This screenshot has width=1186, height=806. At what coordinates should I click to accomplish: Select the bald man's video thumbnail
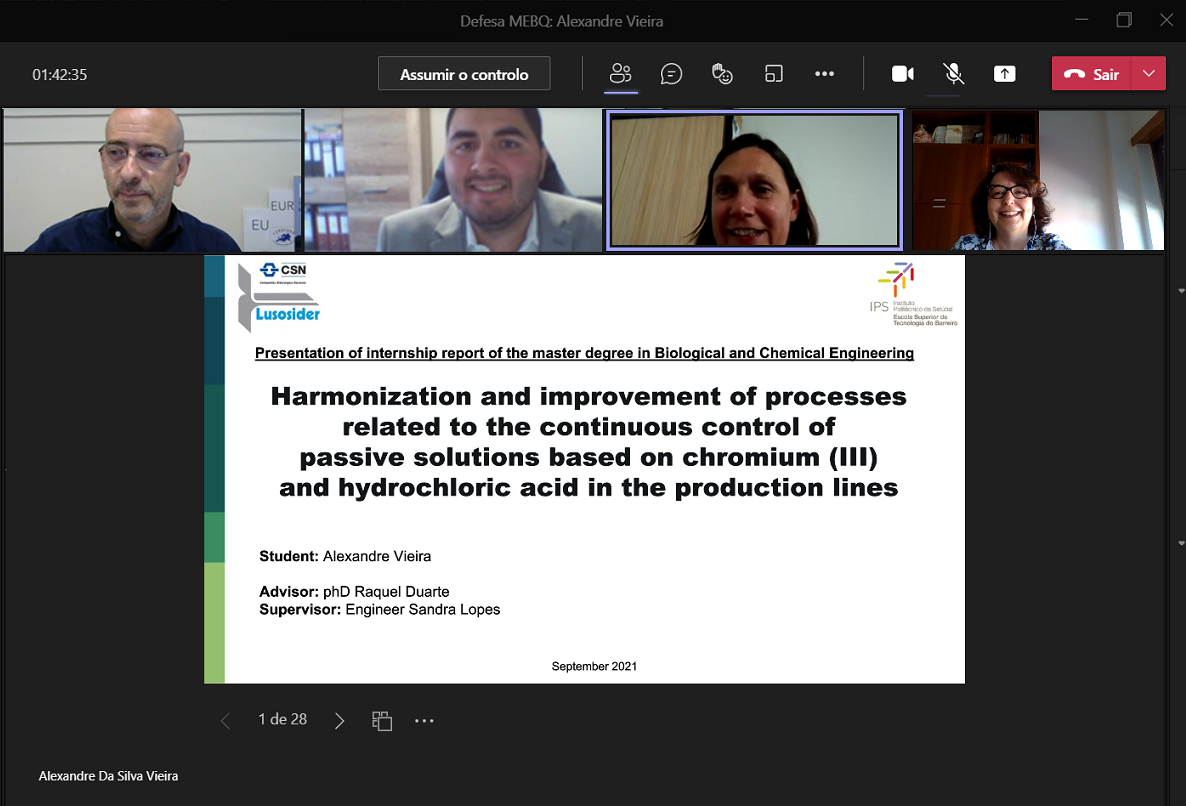point(152,180)
